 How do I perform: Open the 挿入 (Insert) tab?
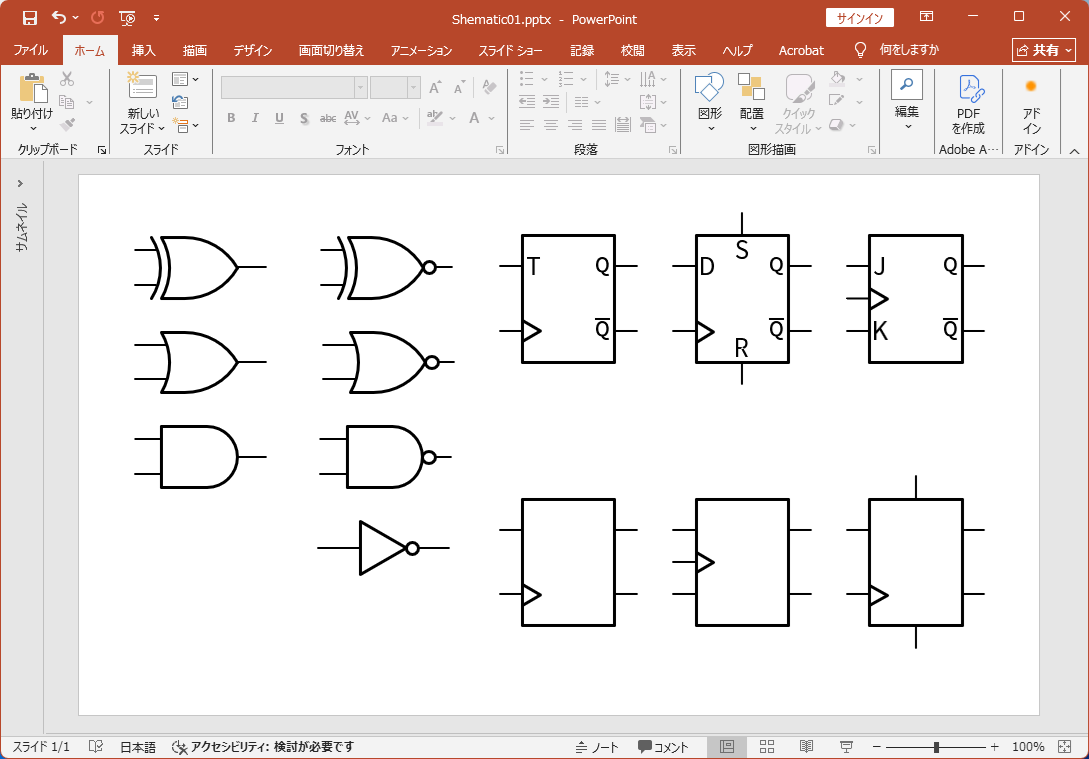click(x=144, y=50)
